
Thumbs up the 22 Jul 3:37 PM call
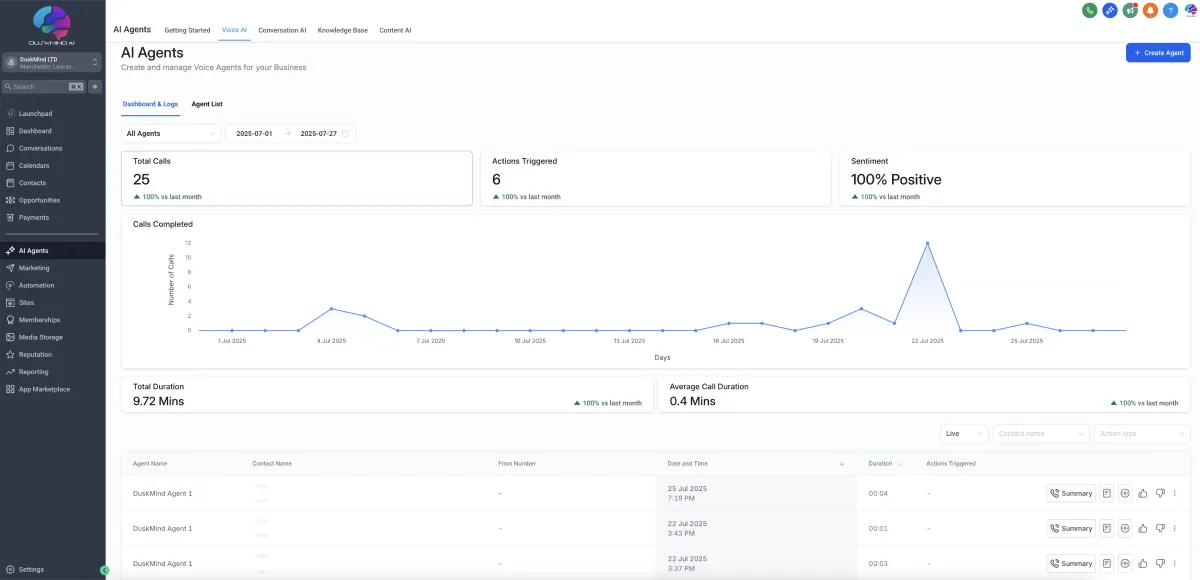[1143, 563]
